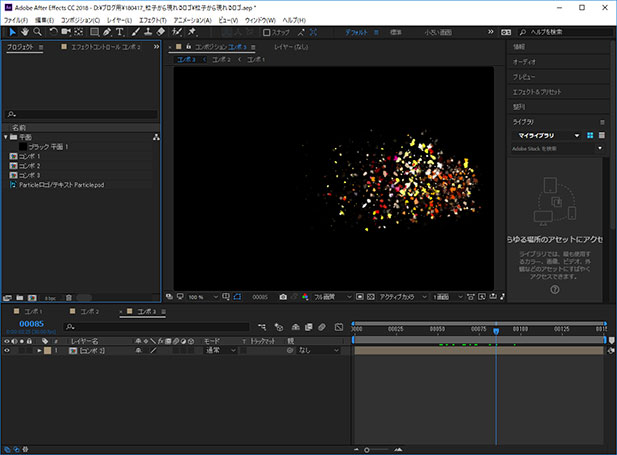Enable the snap checkbox in toolbar
Image resolution: width=617 pixels, height=455 pixels.
pos(267,32)
